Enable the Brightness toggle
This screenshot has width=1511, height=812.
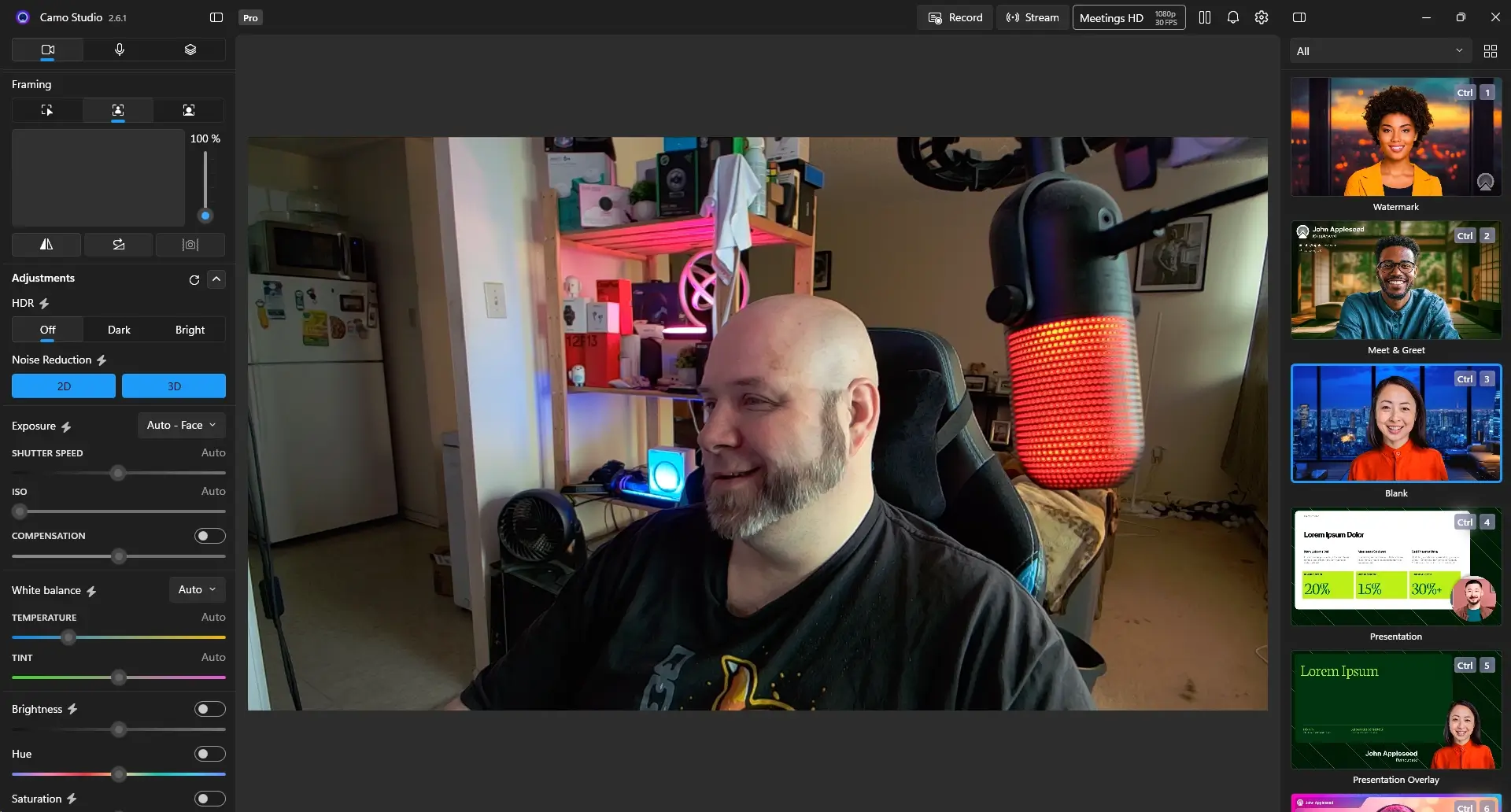click(x=210, y=709)
